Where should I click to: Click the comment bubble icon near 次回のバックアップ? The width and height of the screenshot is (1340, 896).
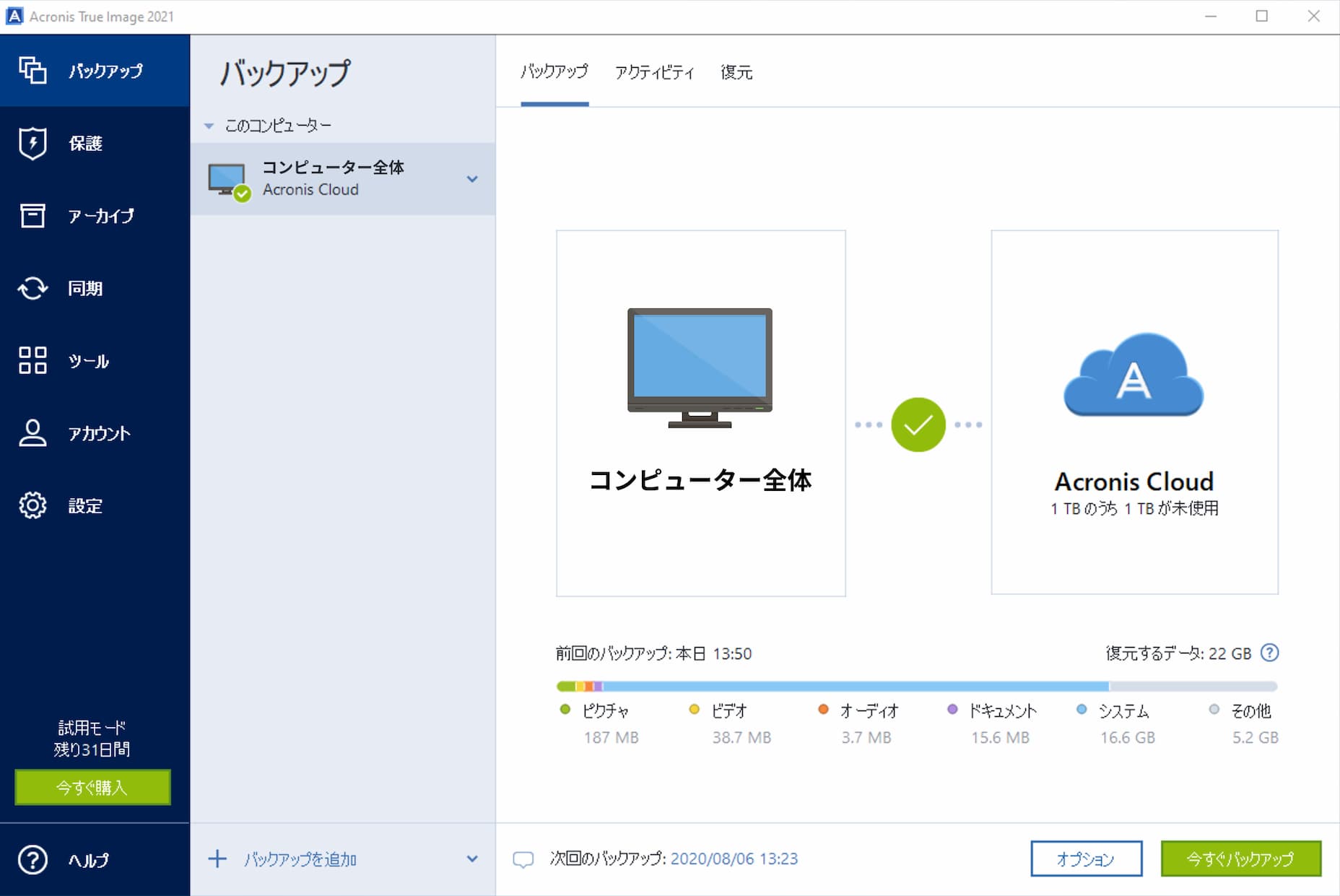[x=523, y=859]
